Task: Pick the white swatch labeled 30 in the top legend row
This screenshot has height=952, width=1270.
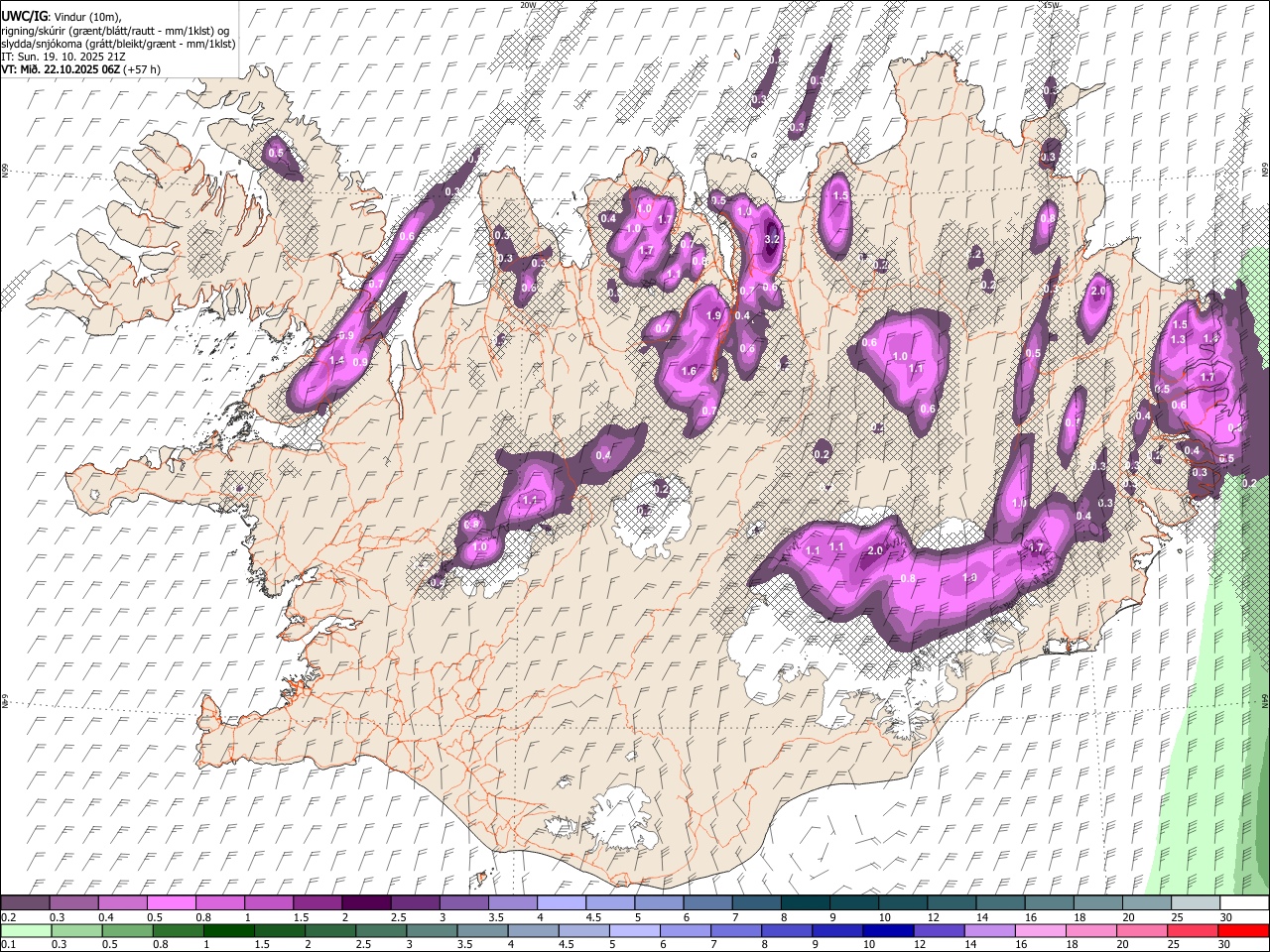Action: click(x=1243, y=903)
